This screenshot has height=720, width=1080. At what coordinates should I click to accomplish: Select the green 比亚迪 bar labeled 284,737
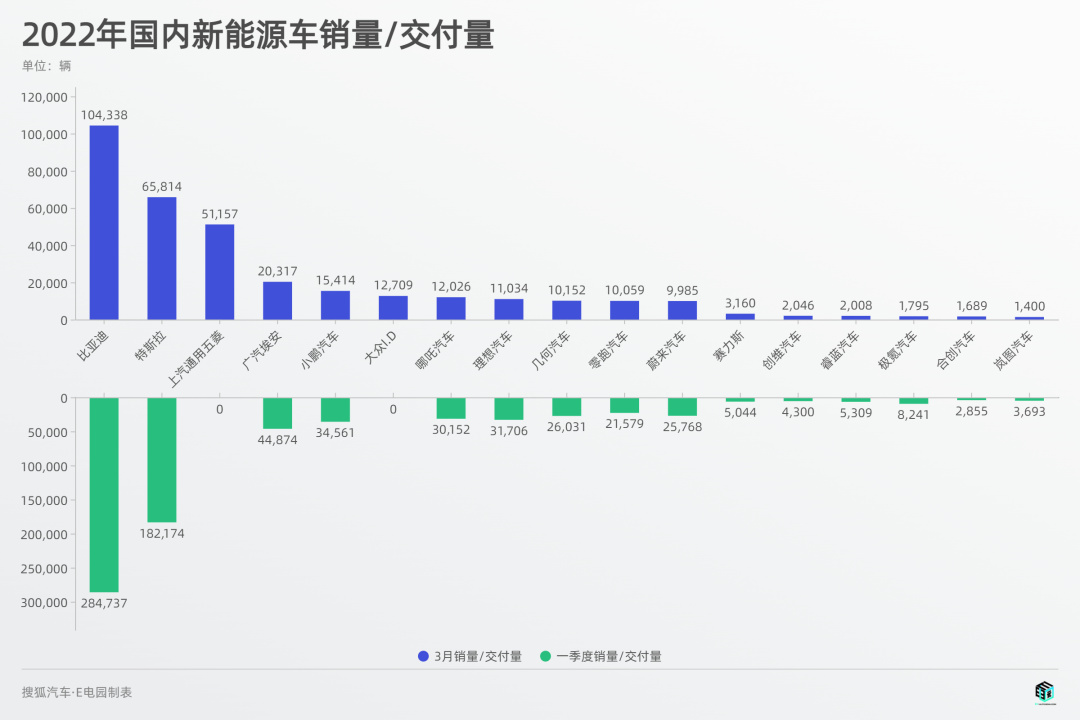(x=104, y=495)
